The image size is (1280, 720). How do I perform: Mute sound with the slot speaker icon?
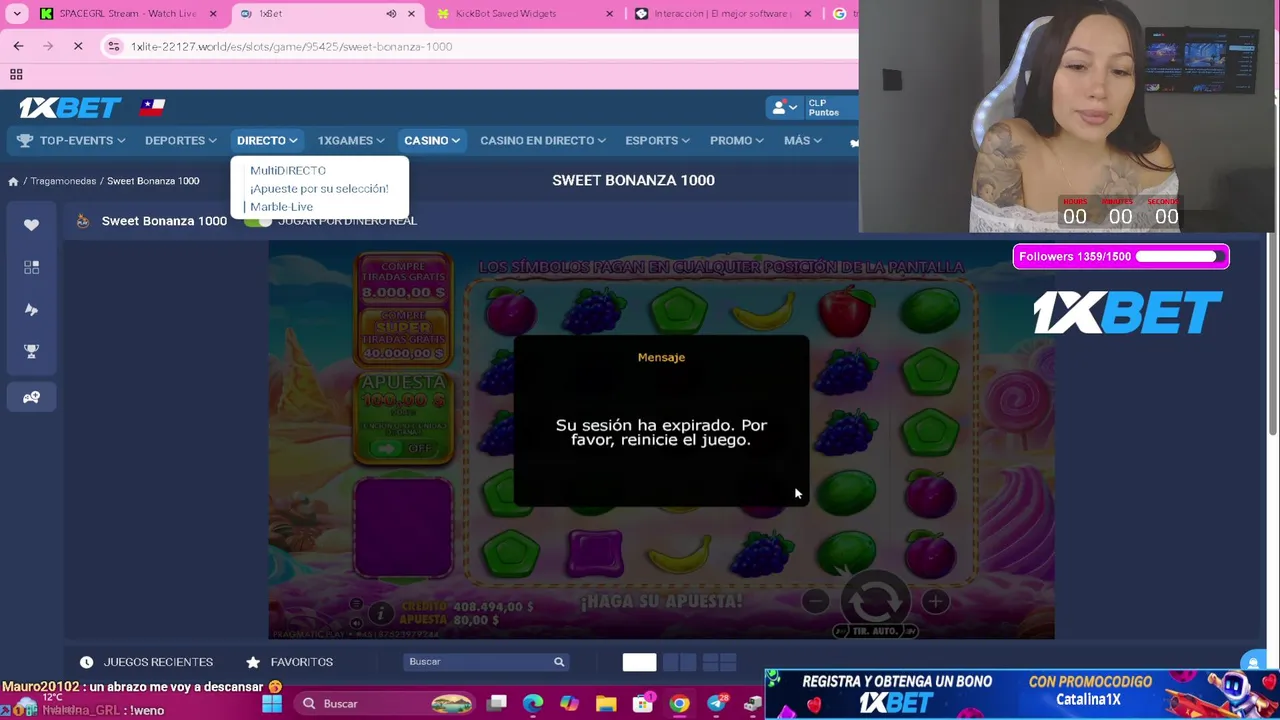[356, 621]
